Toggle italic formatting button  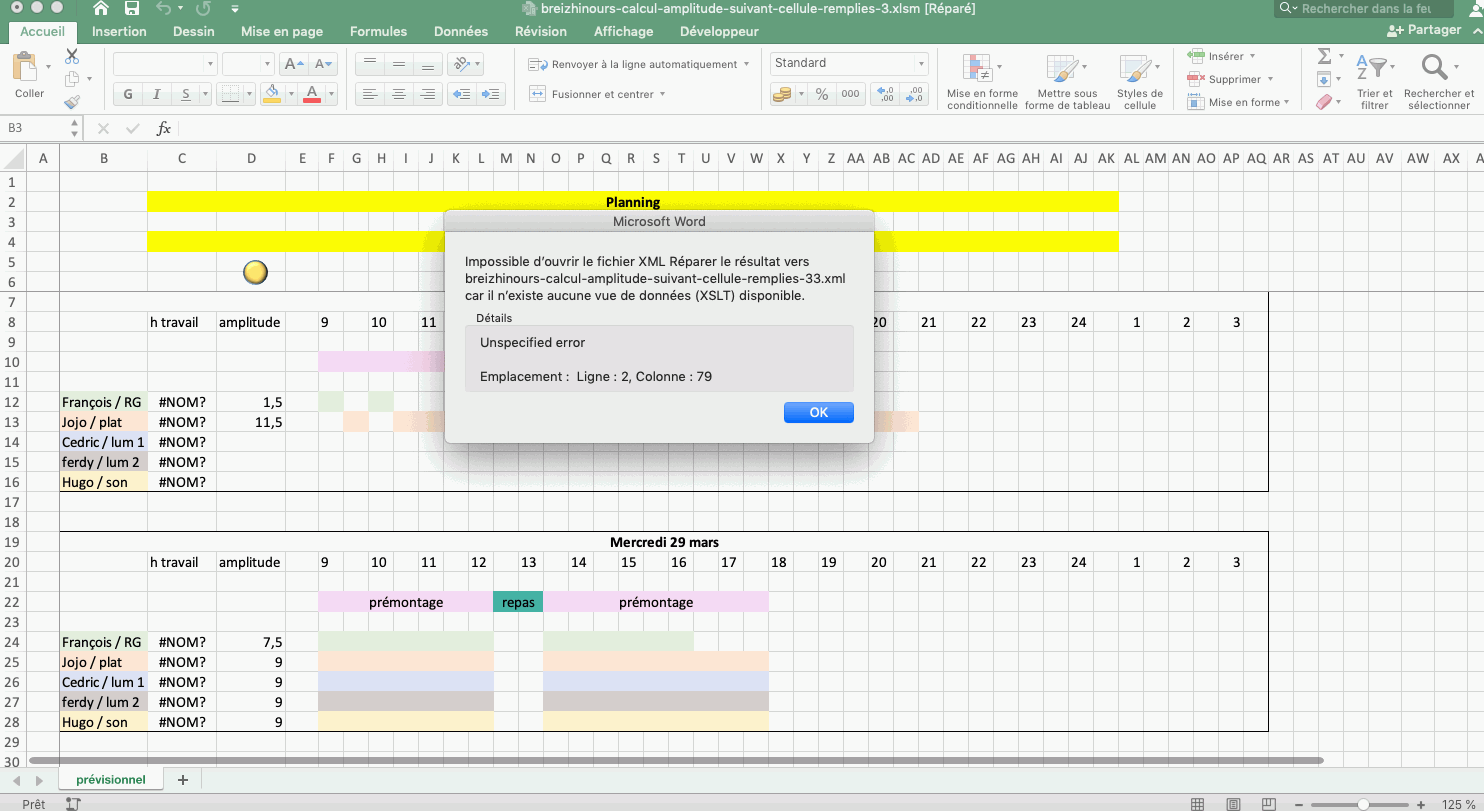click(157, 95)
